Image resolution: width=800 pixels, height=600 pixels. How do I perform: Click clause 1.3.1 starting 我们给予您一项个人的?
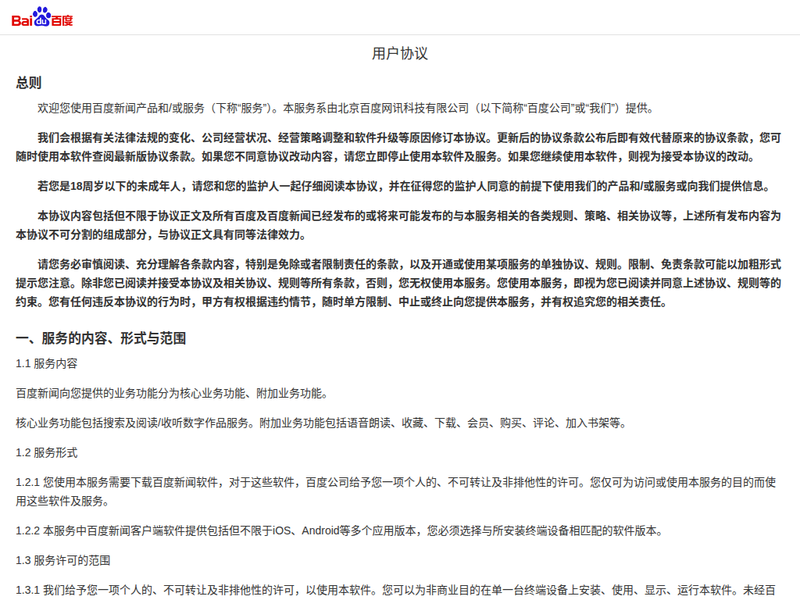coord(396,590)
